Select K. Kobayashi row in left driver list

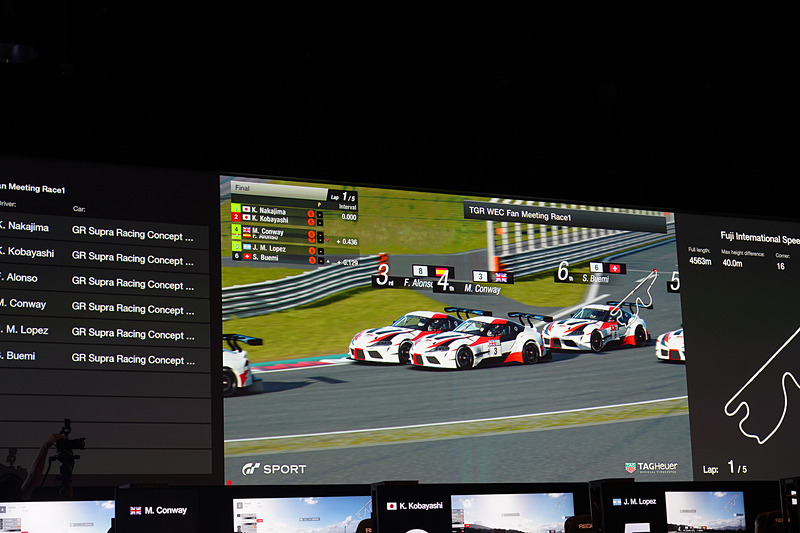(x=105, y=256)
